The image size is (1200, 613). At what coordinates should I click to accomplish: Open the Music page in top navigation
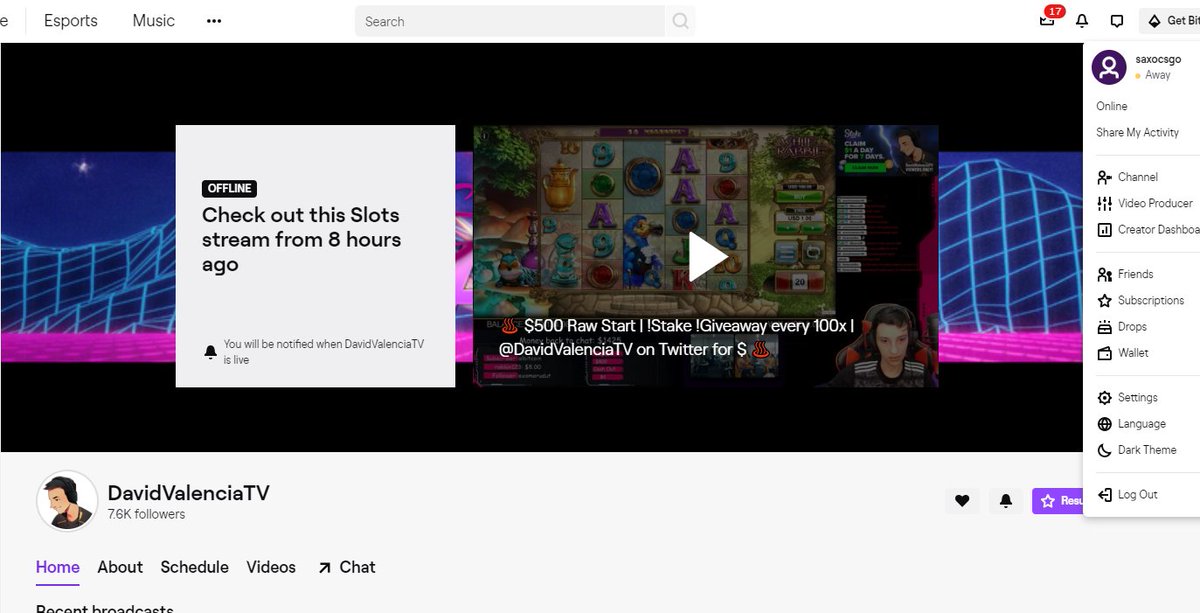[153, 20]
